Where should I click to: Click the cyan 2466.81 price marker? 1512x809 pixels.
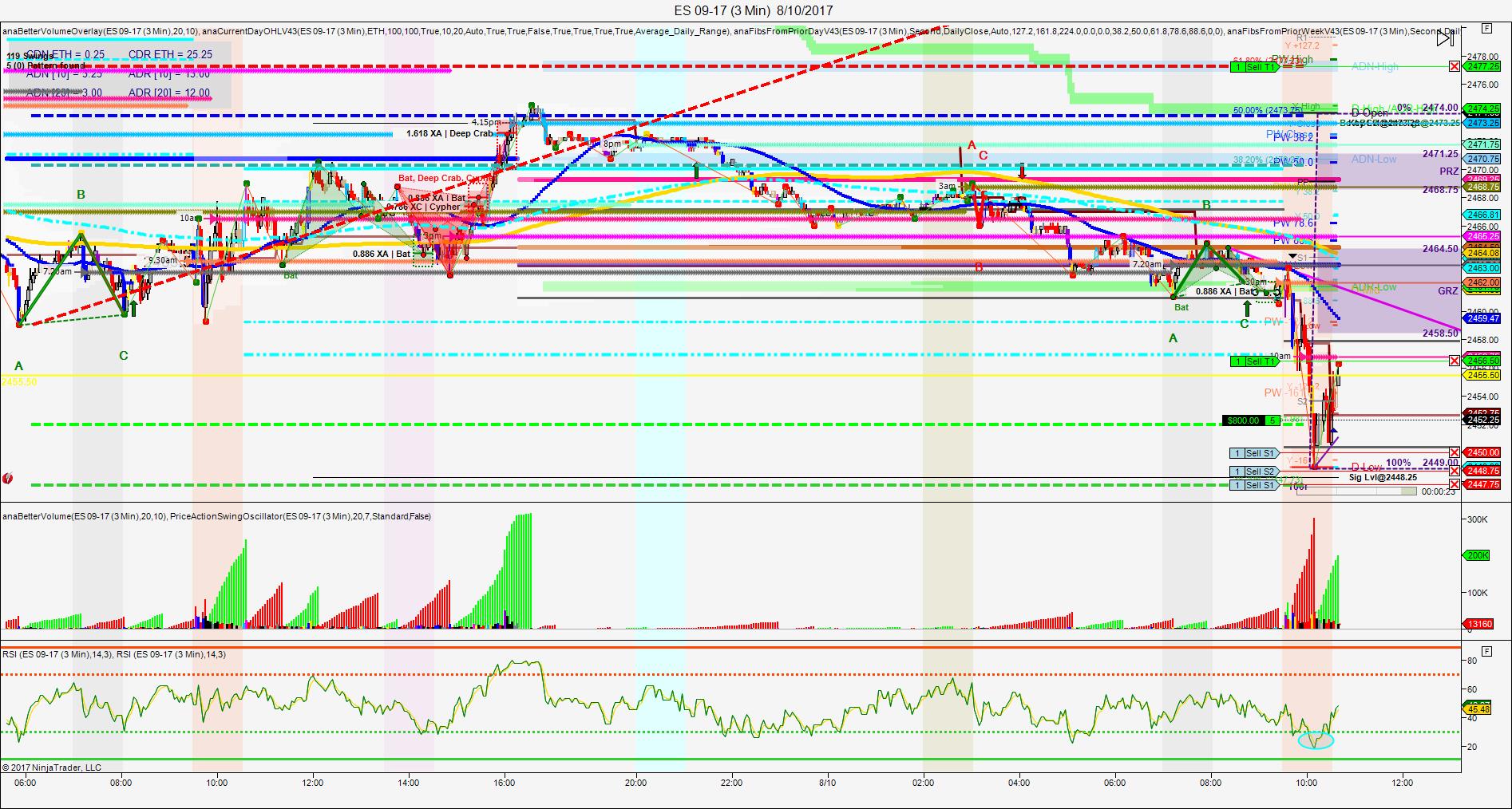click(1483, 215)
